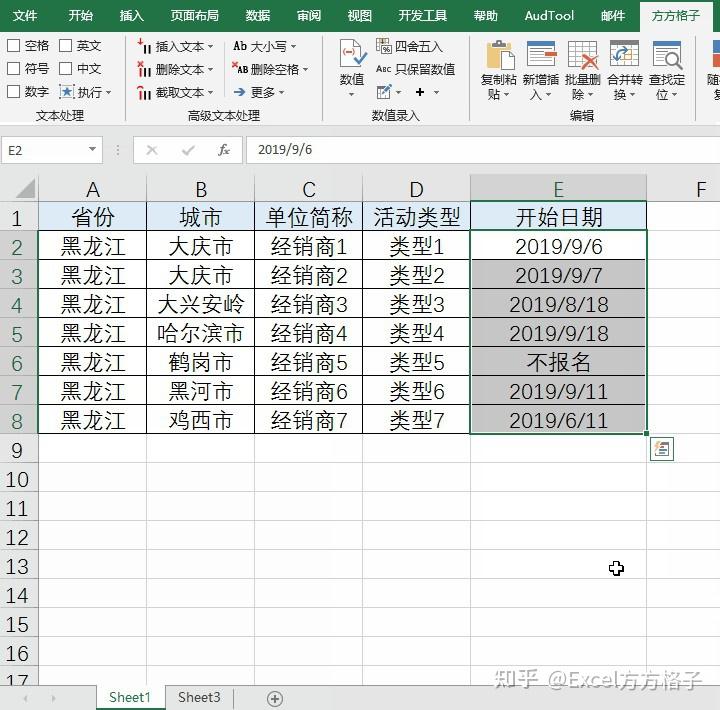The image size is (720, 710).
Task: Click the 删除空格 remove spaces icon
Action: 240,69
